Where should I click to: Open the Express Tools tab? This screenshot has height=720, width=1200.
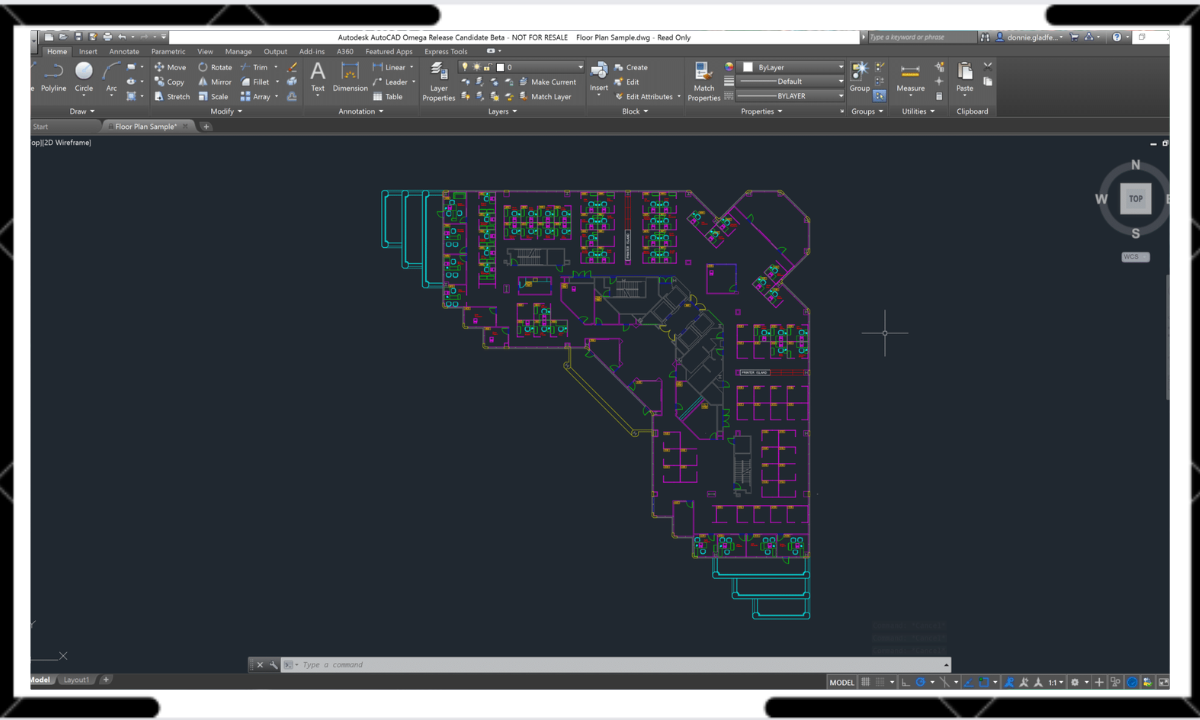pyautogui.click(x=444, y=51)
